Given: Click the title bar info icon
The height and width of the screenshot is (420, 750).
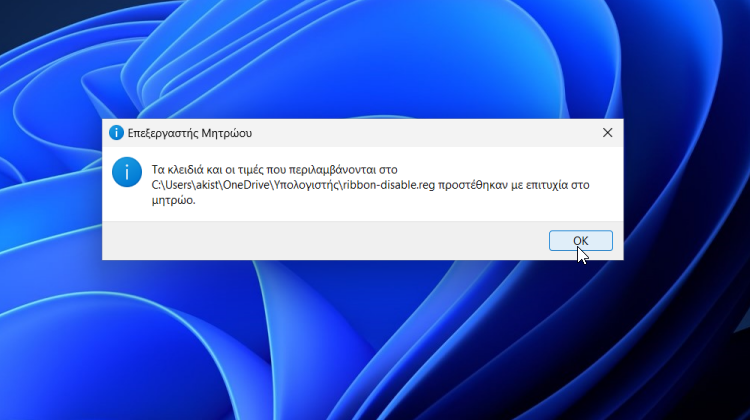Looking at the screenshot, I should coord(116,133).
